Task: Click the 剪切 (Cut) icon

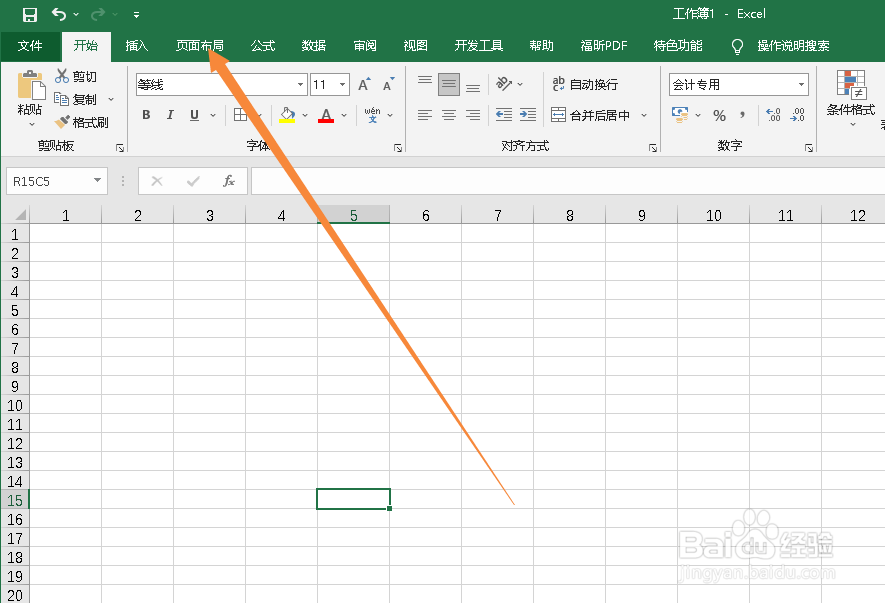Action: click(x=80, y=76)
